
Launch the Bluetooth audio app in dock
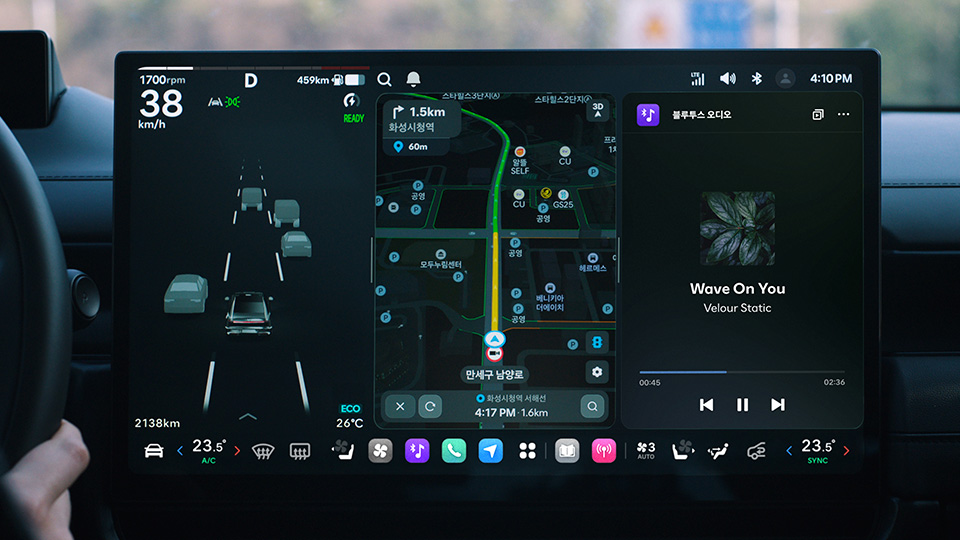point(417,451)
